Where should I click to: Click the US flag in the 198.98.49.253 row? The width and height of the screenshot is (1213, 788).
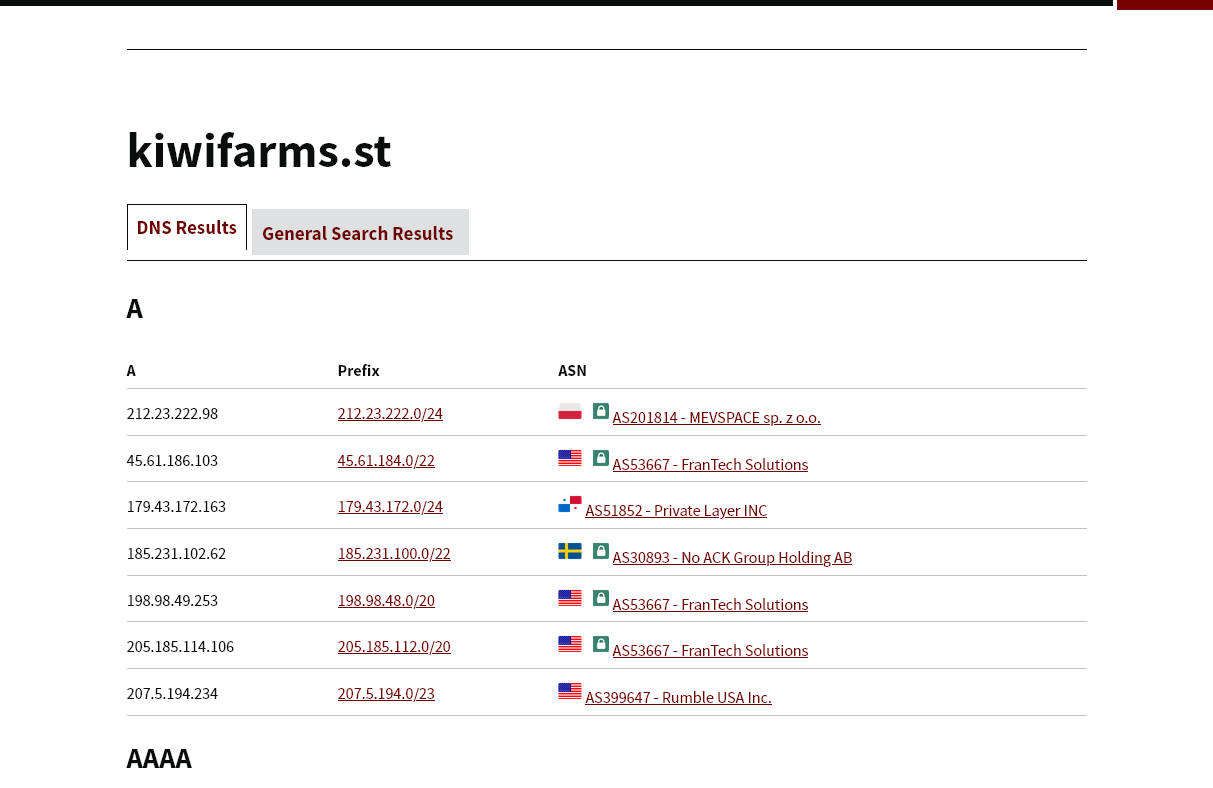point(570,598)
